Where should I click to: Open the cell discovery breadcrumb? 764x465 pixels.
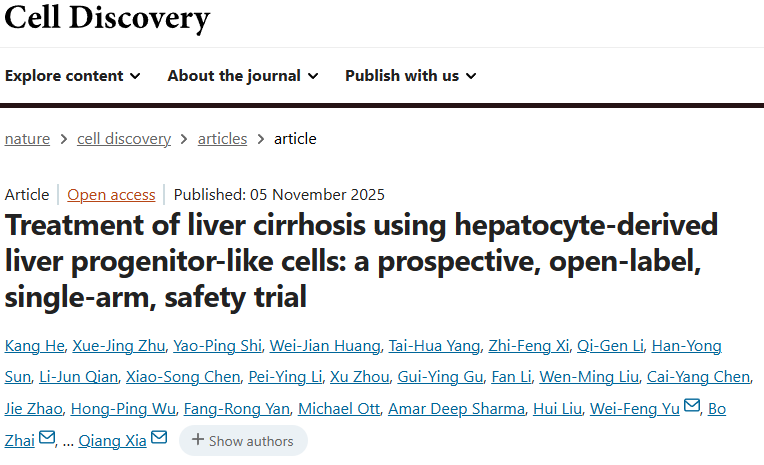point(124,139)
